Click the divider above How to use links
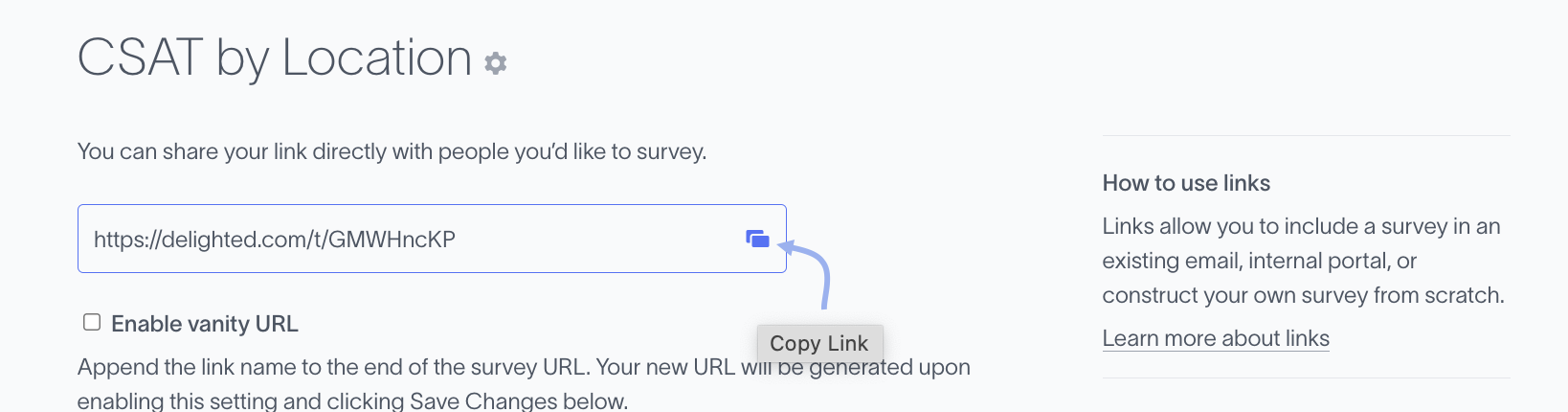 click(x=1307, y=136)
